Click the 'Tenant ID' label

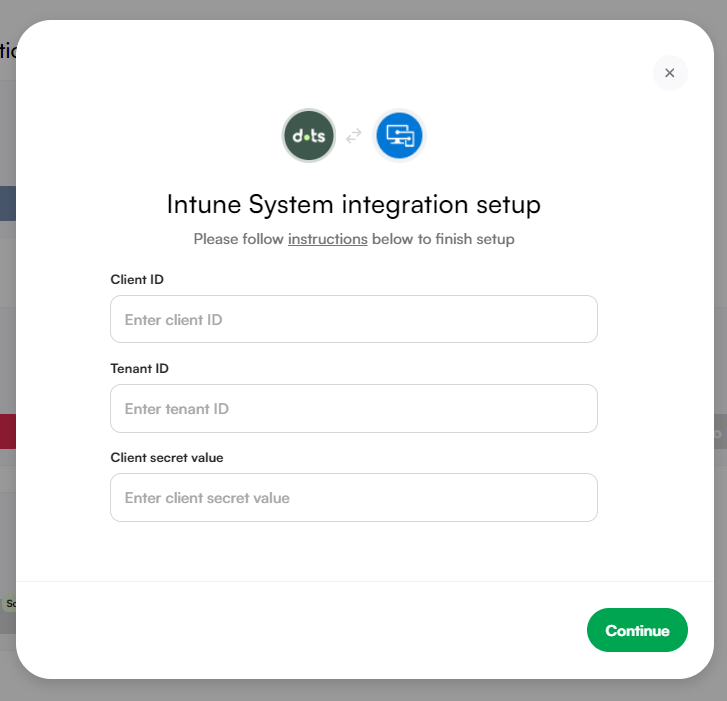tap(140, 369)
